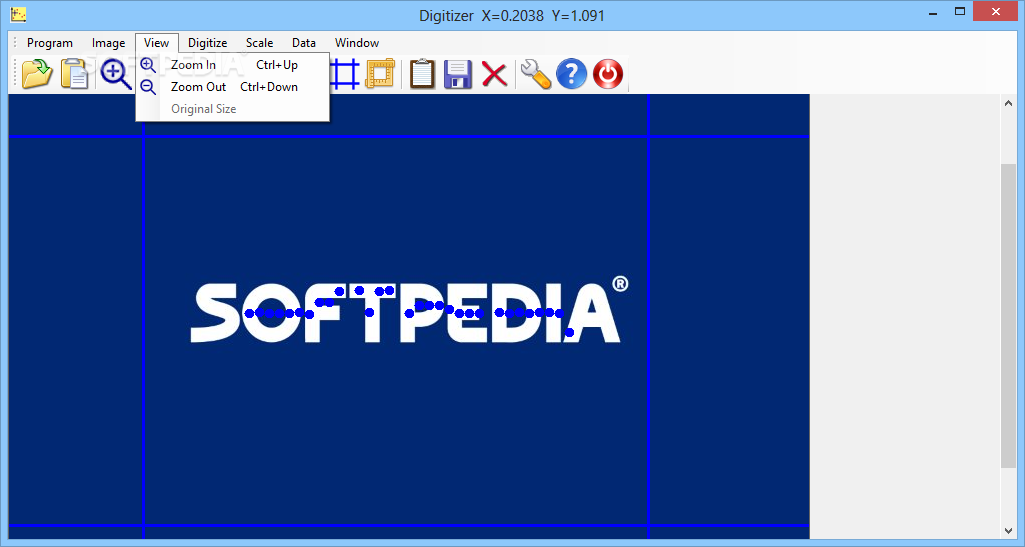Viewport: 1025px width, 547px height.
Task: Click the digitized point below the letter A
Action: [x=569, y=333]
